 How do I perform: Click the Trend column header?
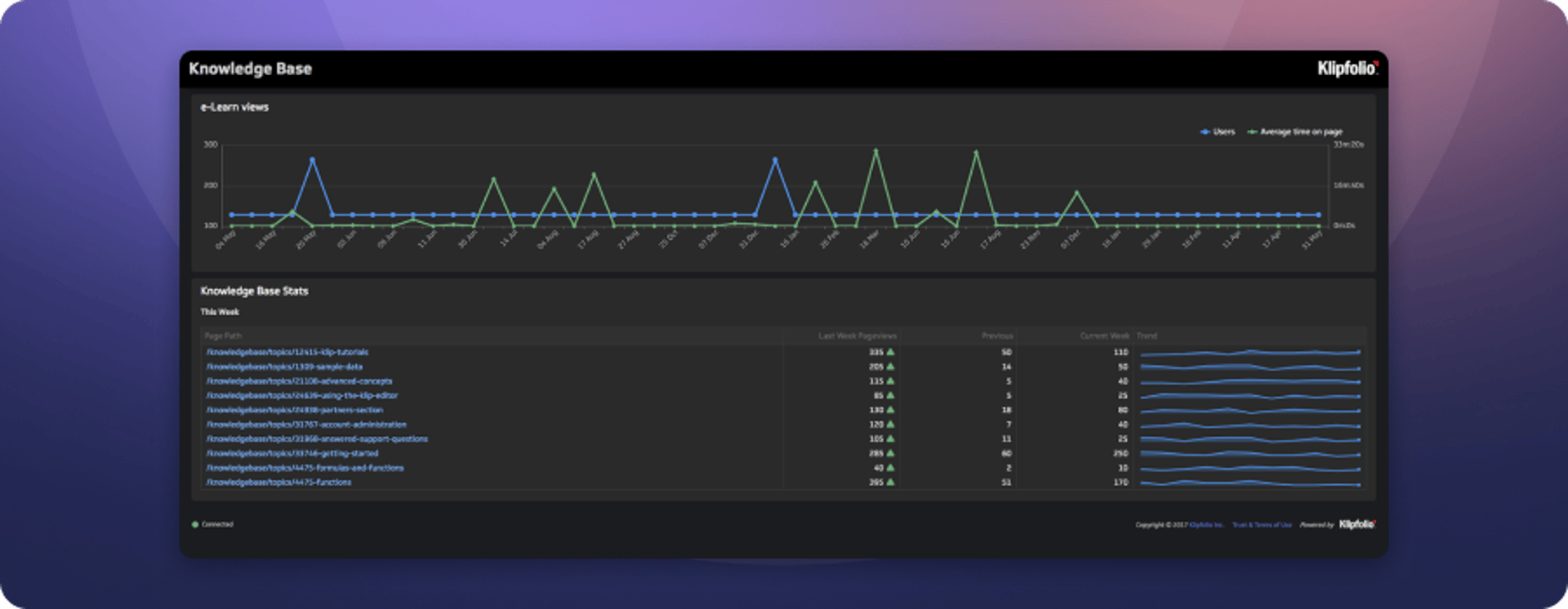(1147, 336)
